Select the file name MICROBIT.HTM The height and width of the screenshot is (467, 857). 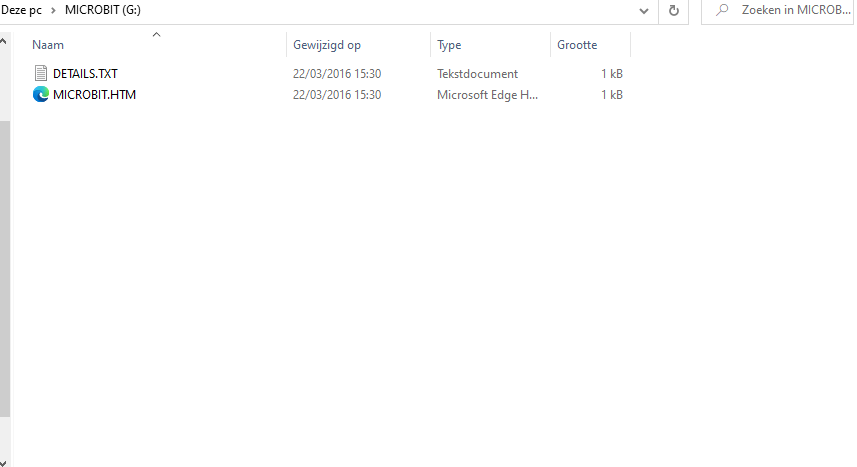click(x=95, y=95)
